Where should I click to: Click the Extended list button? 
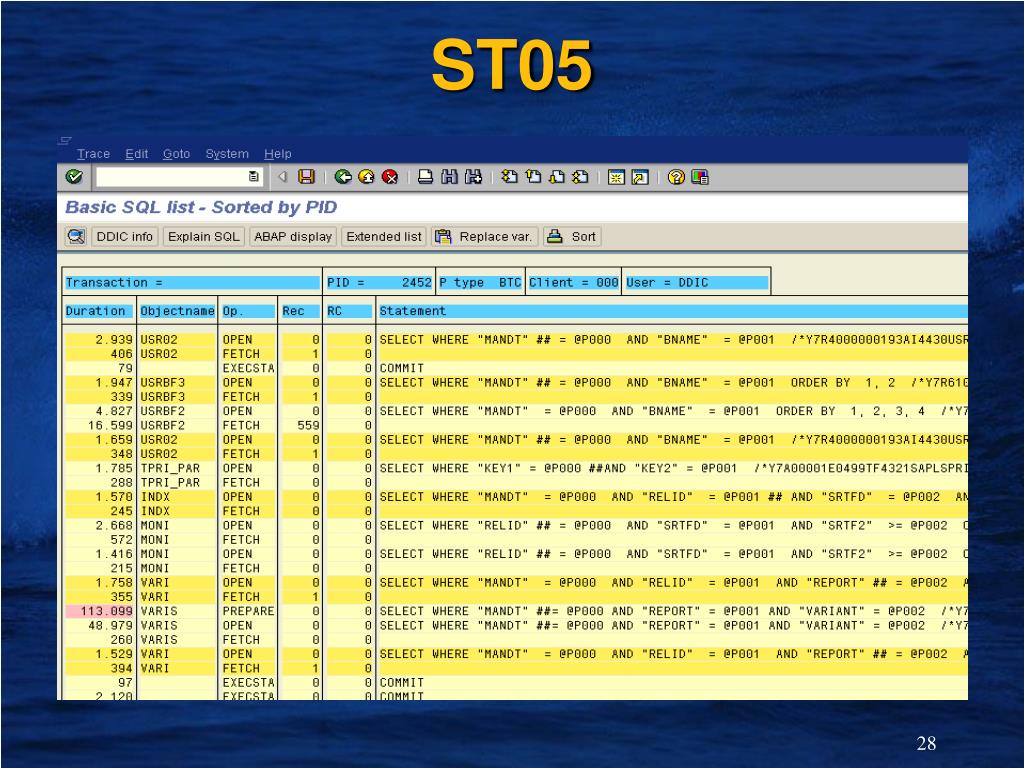coord(383,236)
